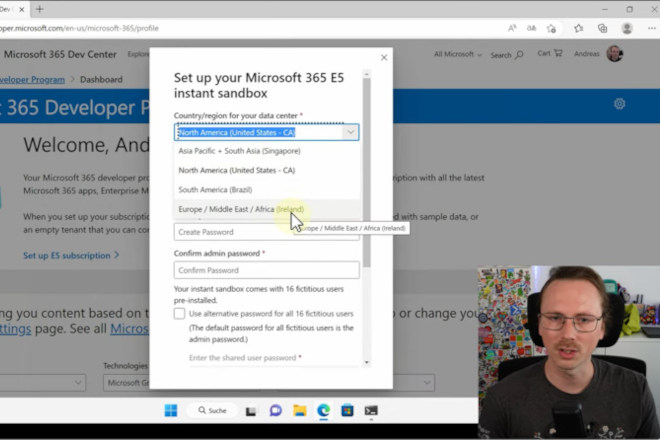The image size is (660, 440).
Task: Open the dropdown right of the dialog
Action: coord(414,383)
